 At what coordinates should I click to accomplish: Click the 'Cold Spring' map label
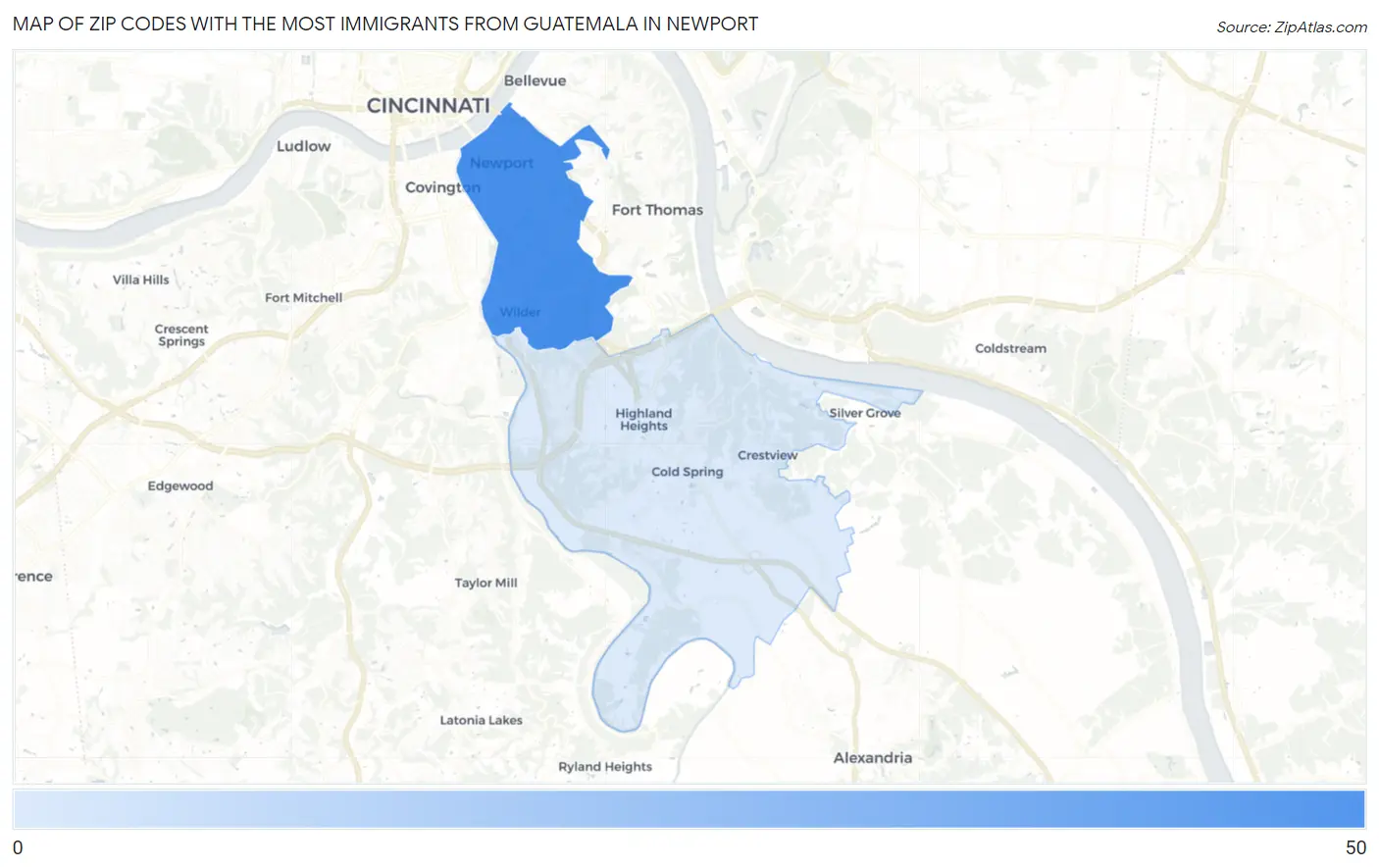(x=687, y=472)
